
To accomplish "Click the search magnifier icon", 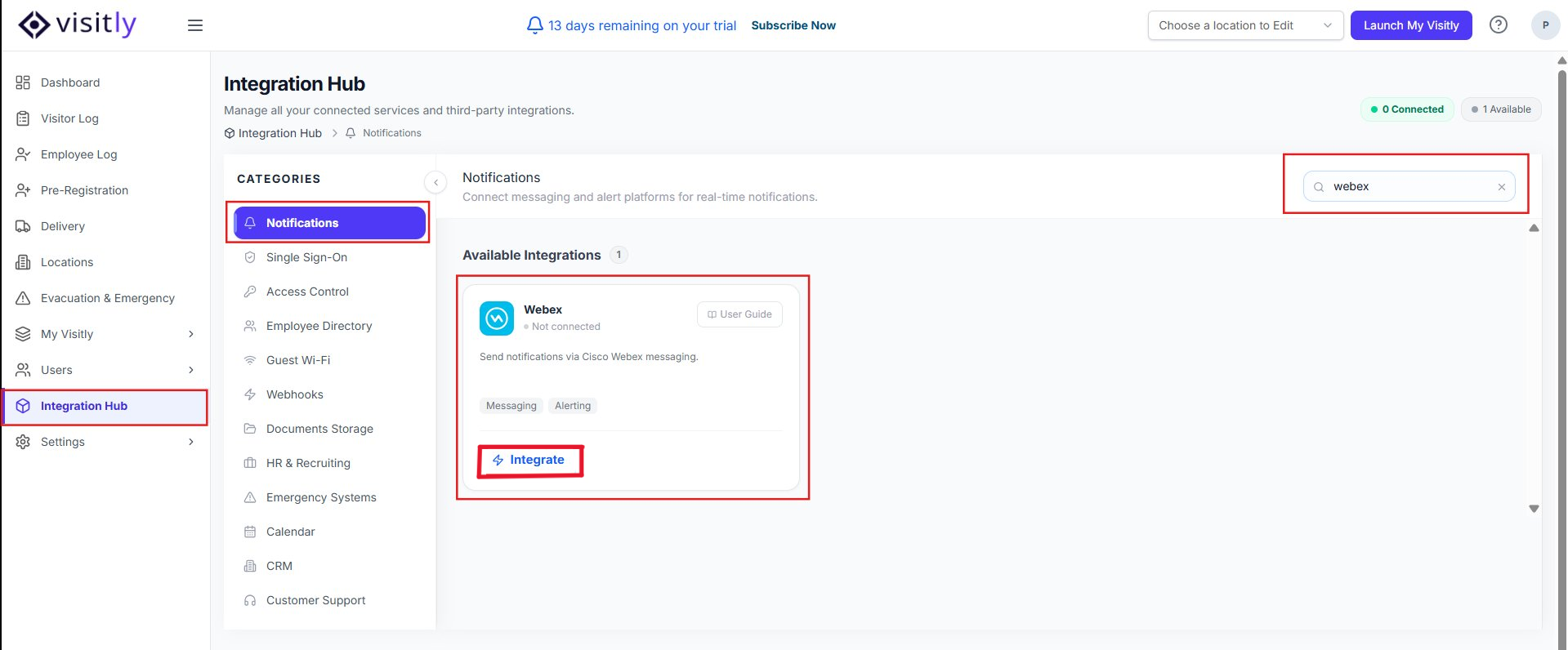I will pyautogui.click(x=1319, y=187).
